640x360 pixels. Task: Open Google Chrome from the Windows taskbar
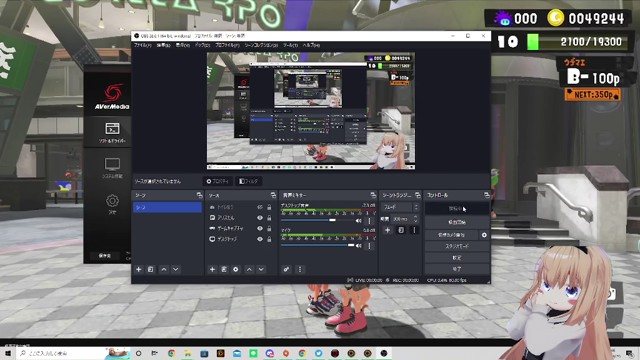pos(171,353)
